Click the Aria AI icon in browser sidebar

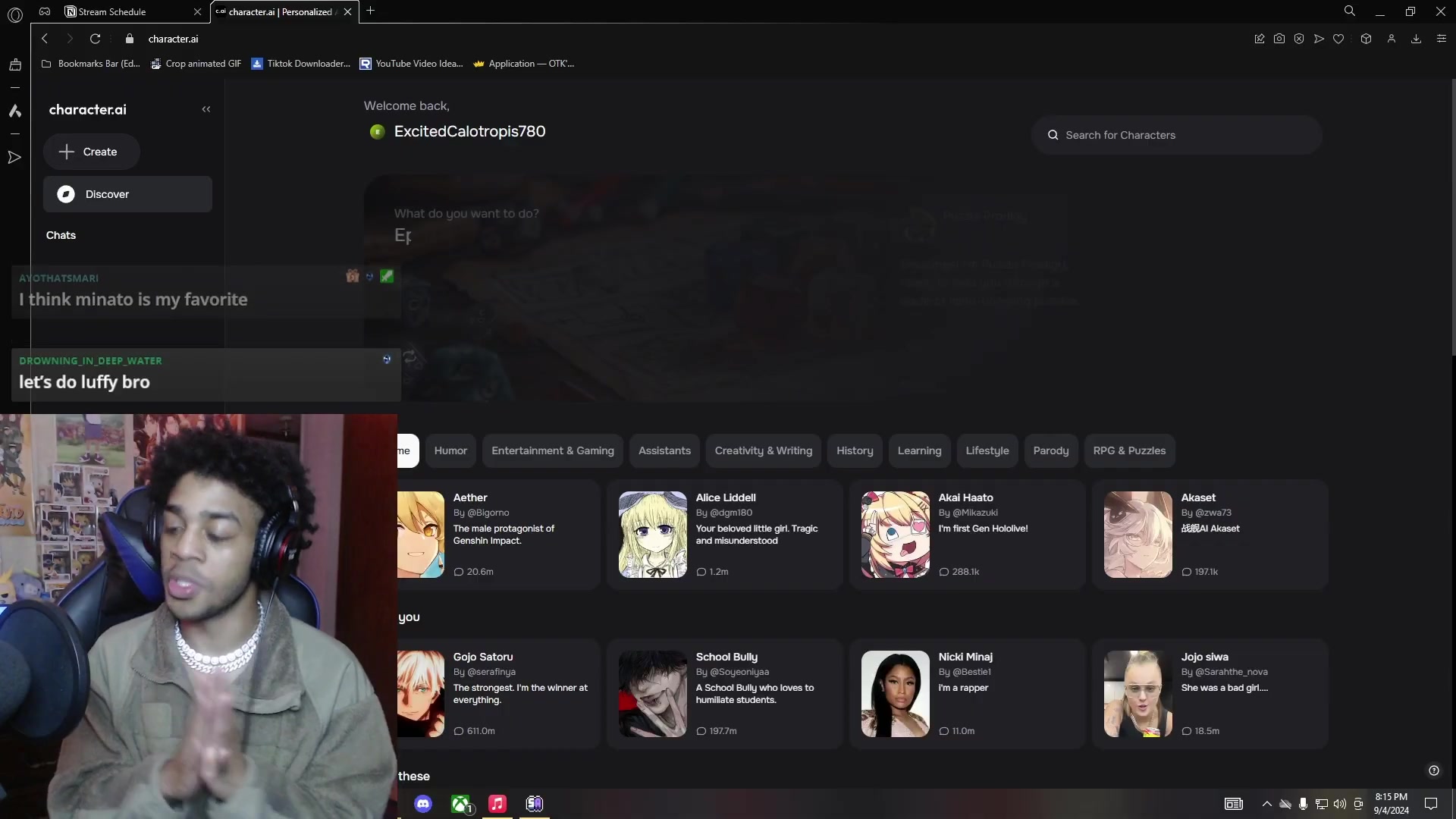14,111
